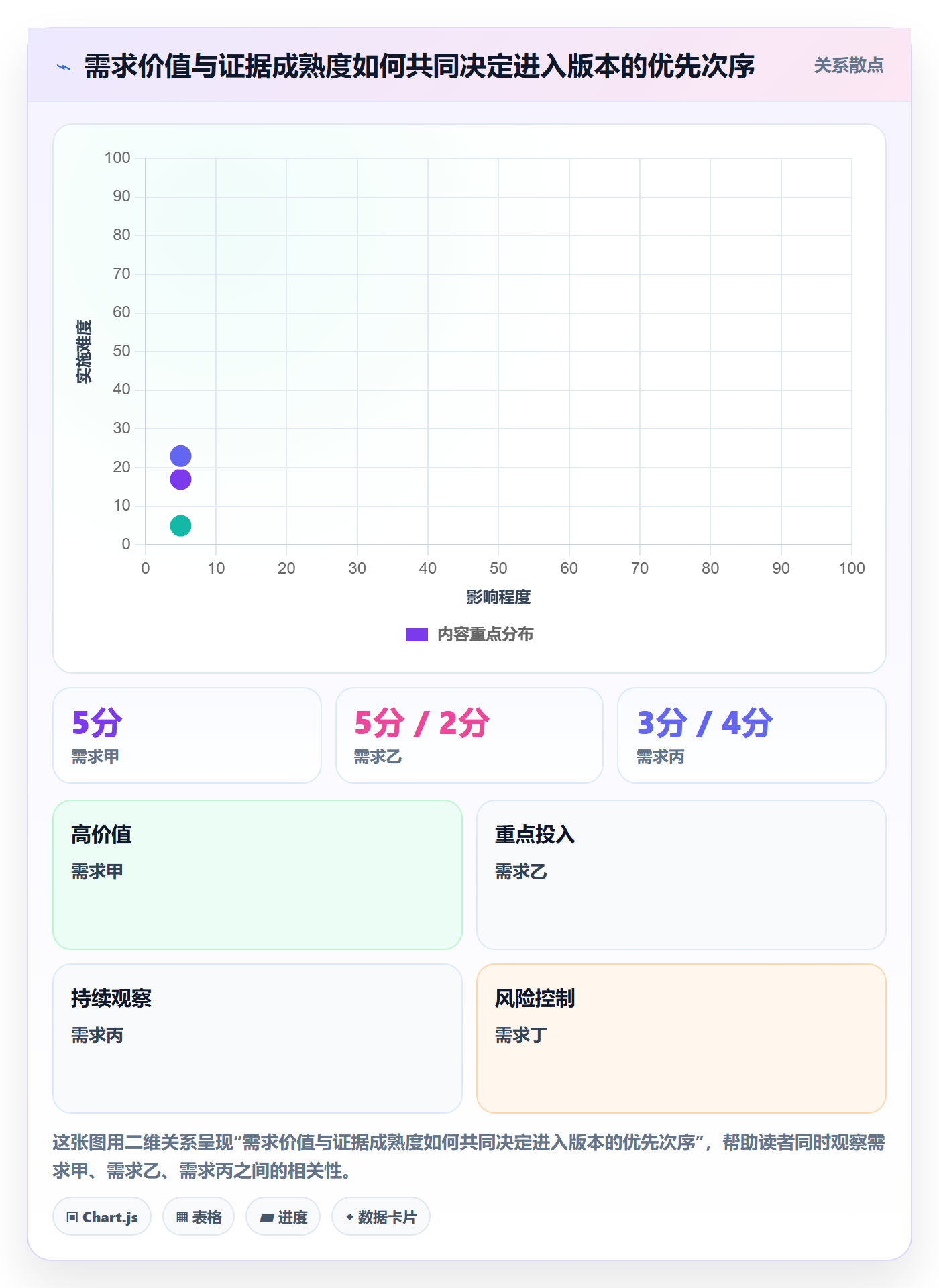This screenshot has width=939, height=1288.
Task: Click the chart's main title heading
Action: click(x=419, y=66)
